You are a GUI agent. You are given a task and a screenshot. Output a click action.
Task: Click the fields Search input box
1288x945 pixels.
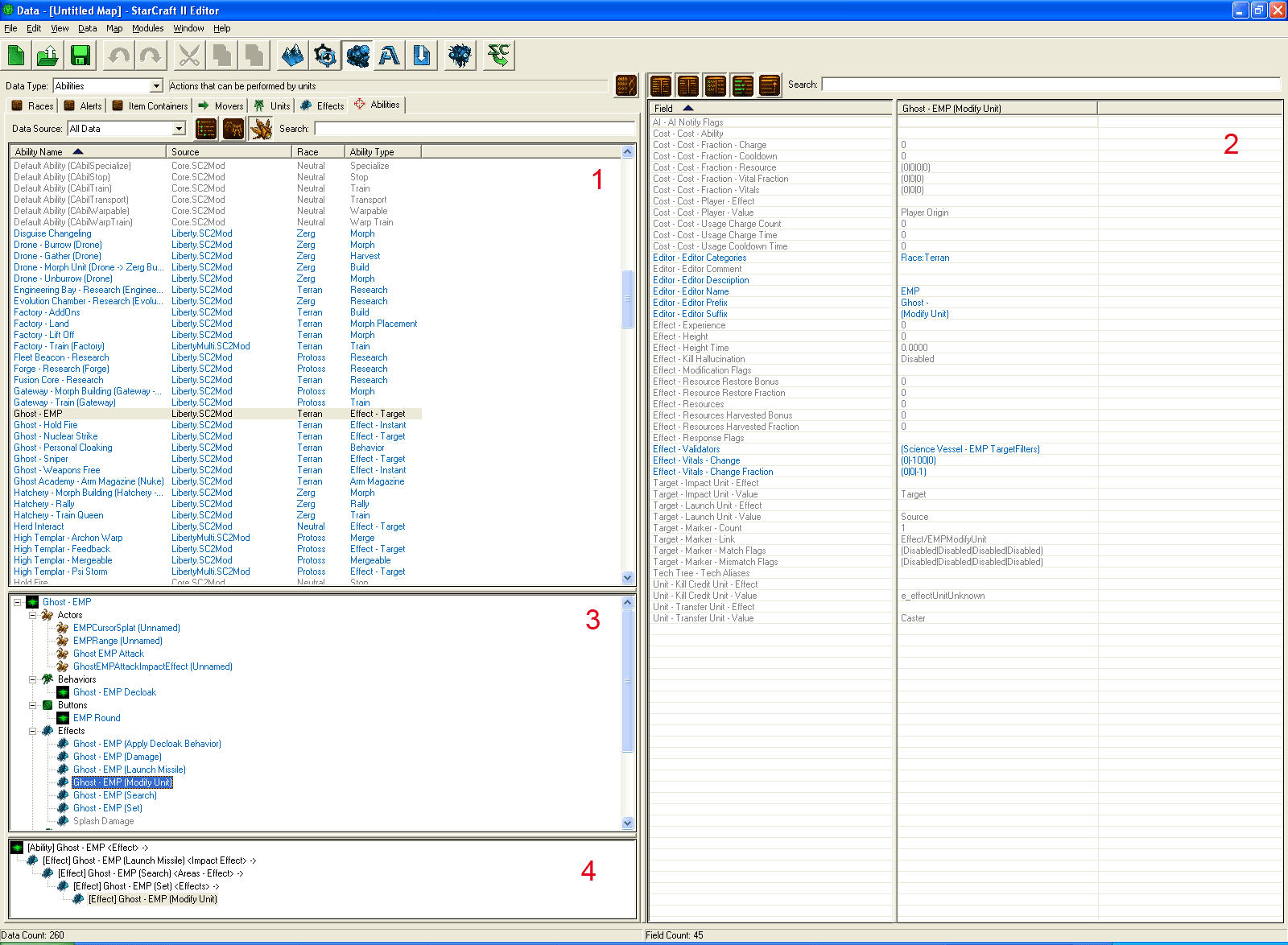pos(1050,85)
